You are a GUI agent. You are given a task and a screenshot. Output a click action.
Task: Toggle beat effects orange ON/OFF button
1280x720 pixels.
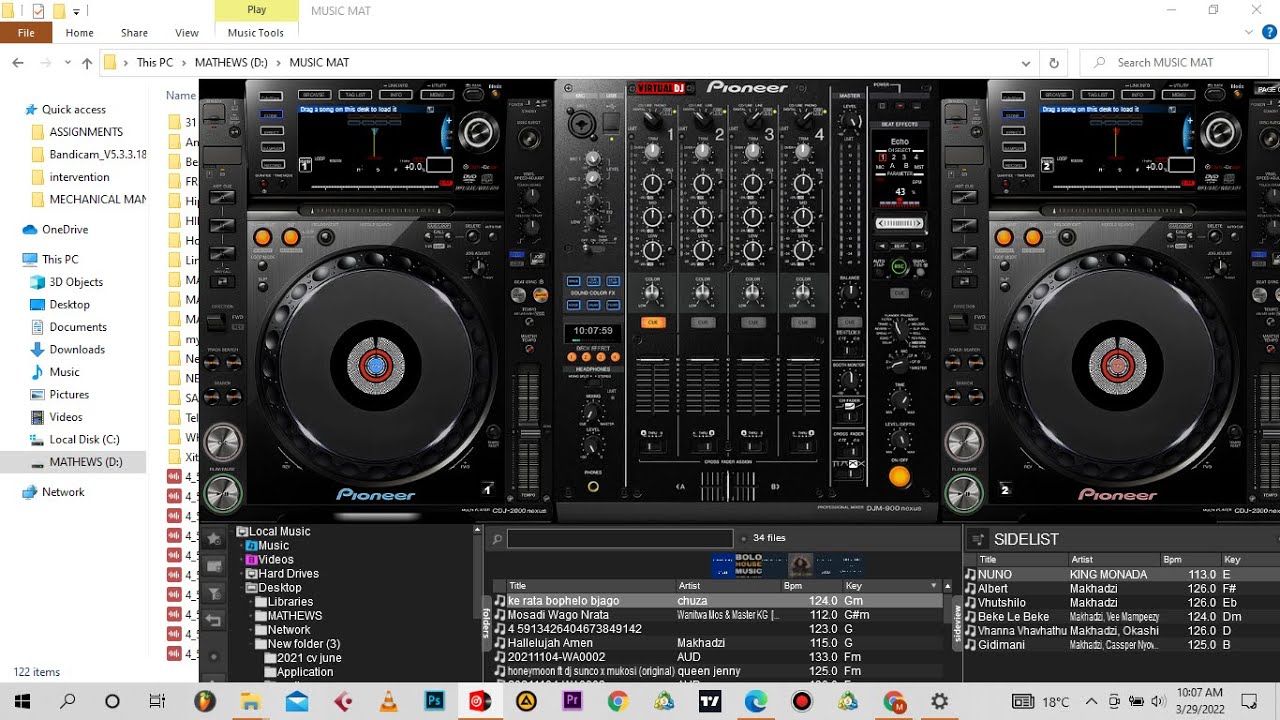[x=900, y=476]
